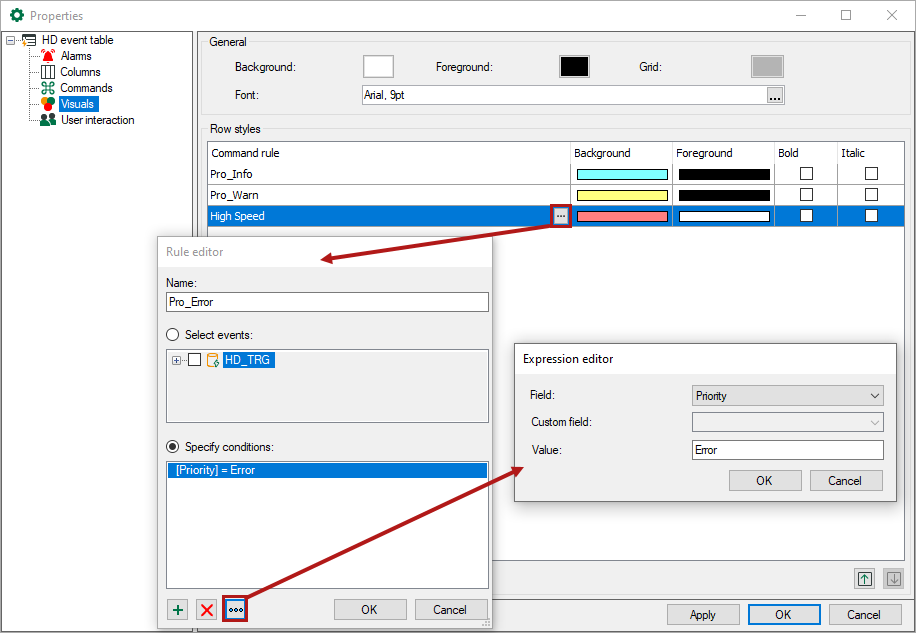Change Pro_Info foreground color
This screenshot has width=916, height=633.
coord(724,174)
